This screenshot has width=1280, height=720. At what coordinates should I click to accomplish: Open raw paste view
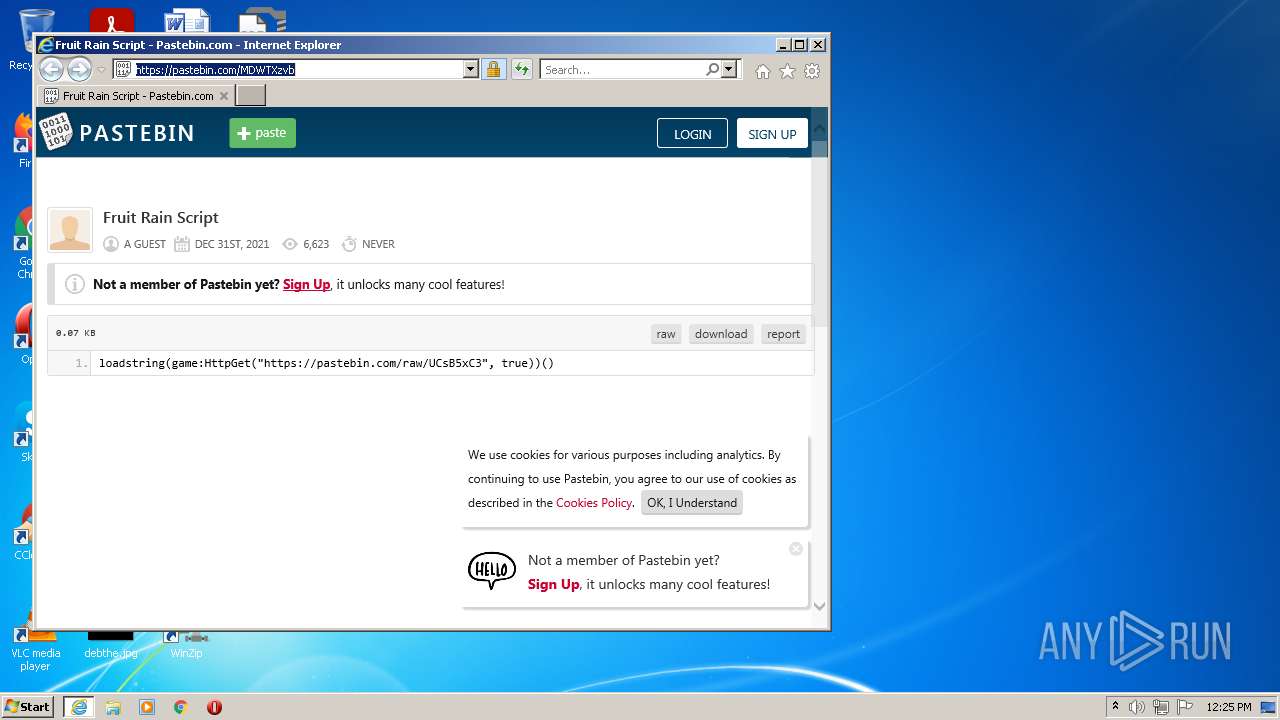pyautogui.click(x=666, y=334)
